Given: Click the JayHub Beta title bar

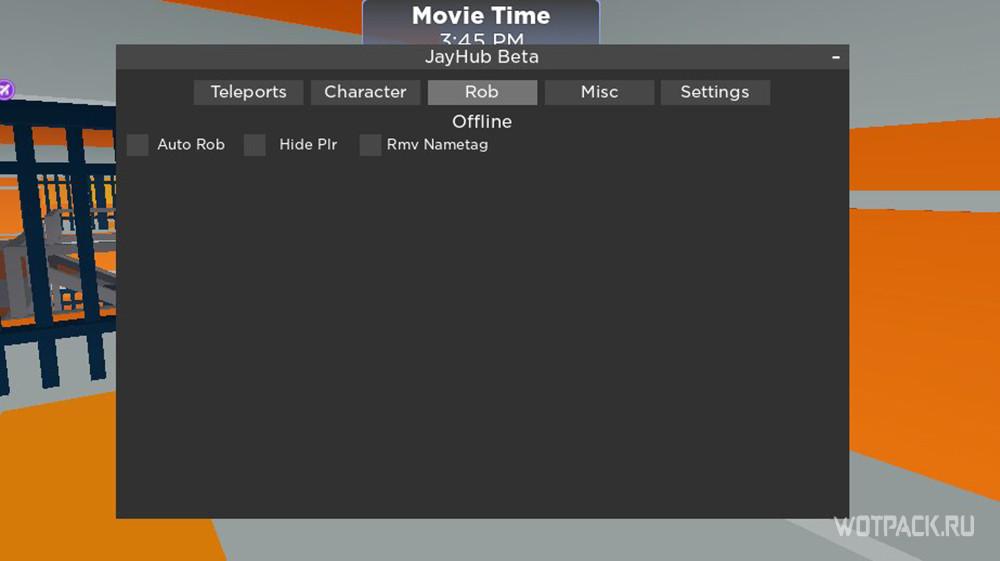Looking at the screenshot, I should coord(482,57).
